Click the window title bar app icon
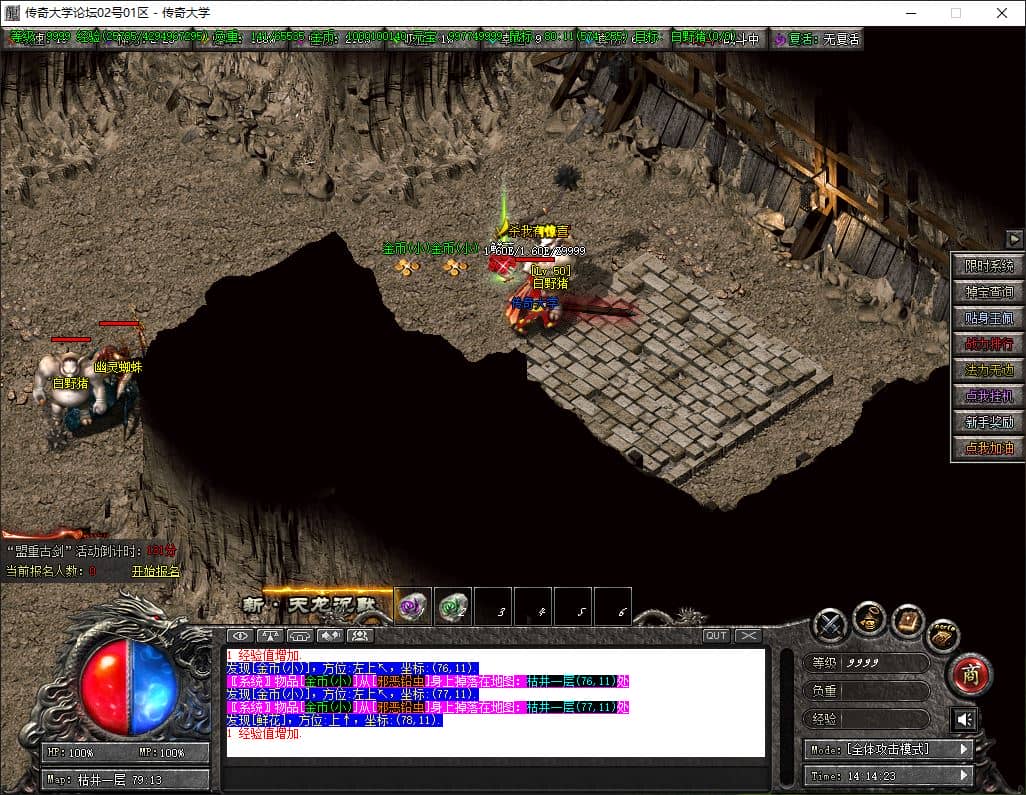Image resolution: width=1026 pixels, height=795 pixels. click(12, 12)
